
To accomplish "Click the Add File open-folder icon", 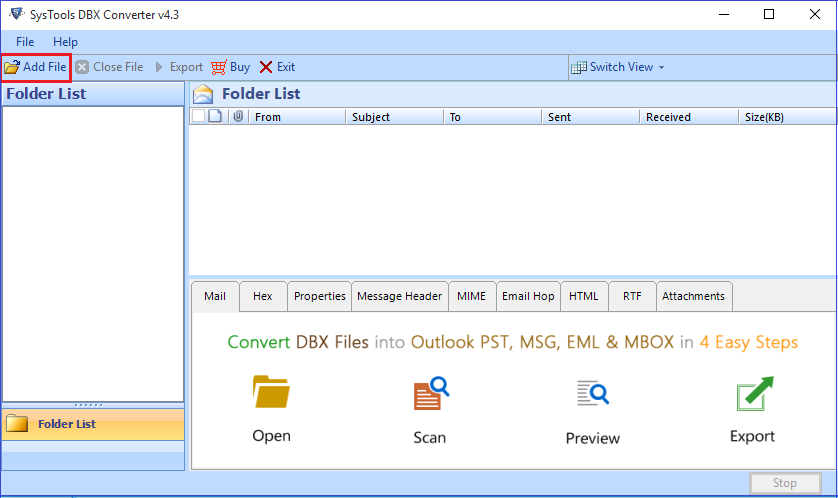I will [12, 67].
